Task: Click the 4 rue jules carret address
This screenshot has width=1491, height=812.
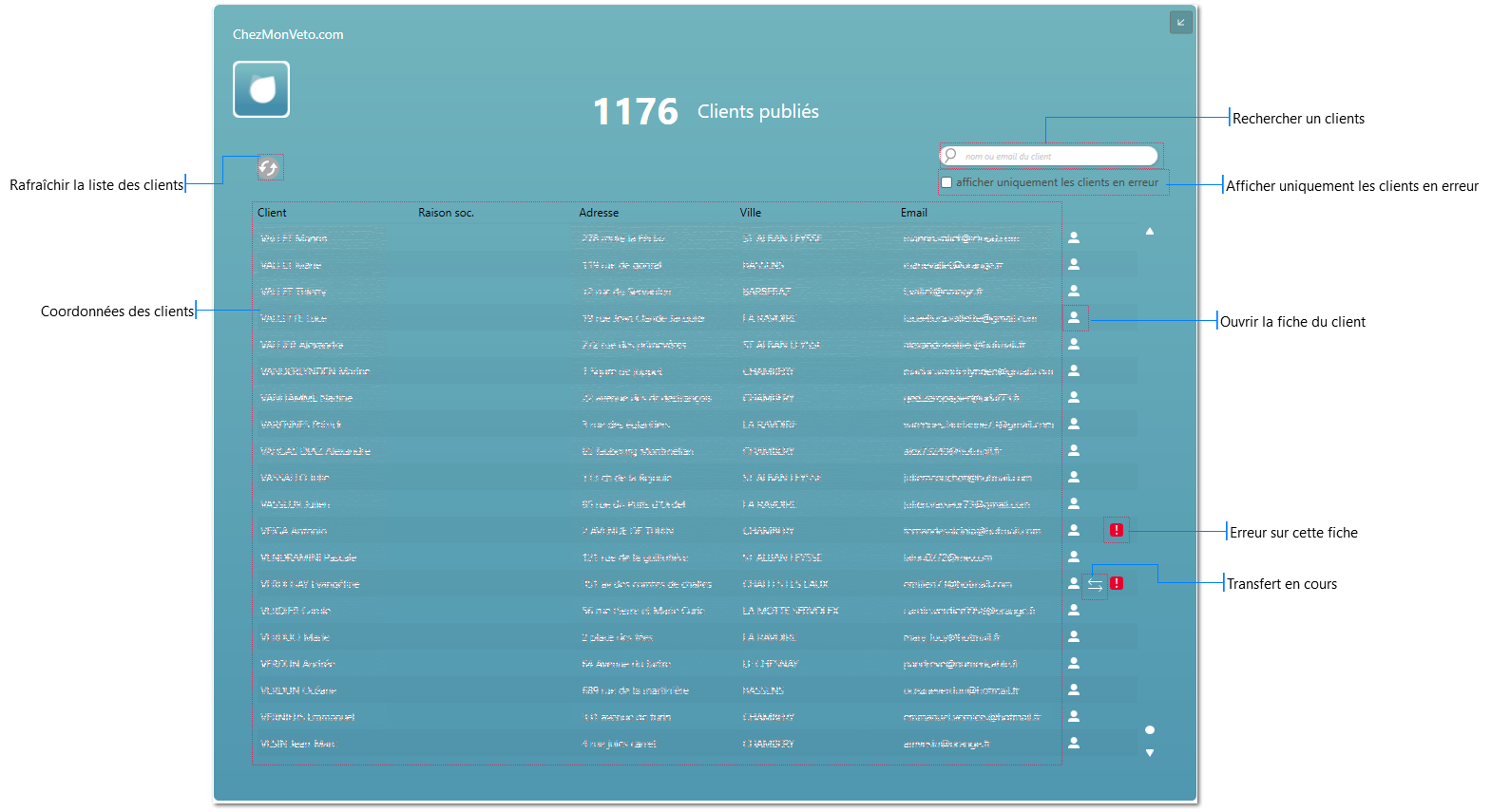Action: tap(619, 744)
